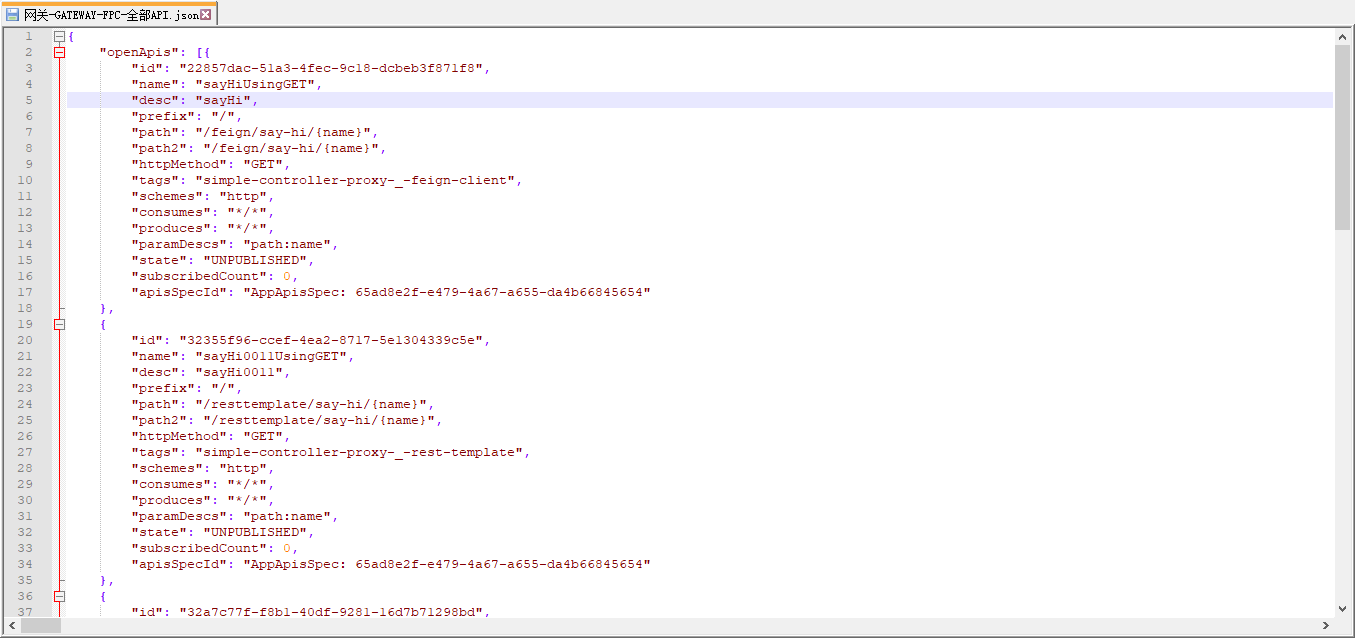Click the vertical scrollbar up arrow
1355x638 pixels.
pyautogui.click(x=1342, y=37)
